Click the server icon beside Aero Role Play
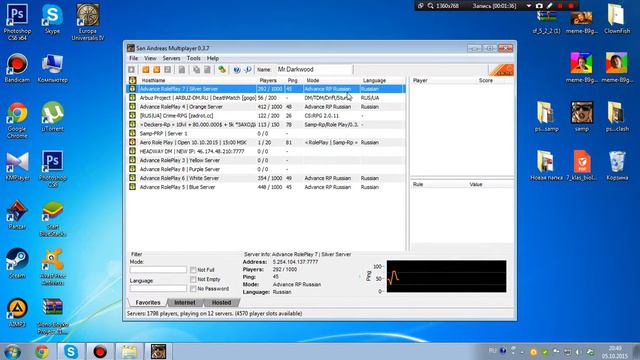 click(x=132, y=142)
